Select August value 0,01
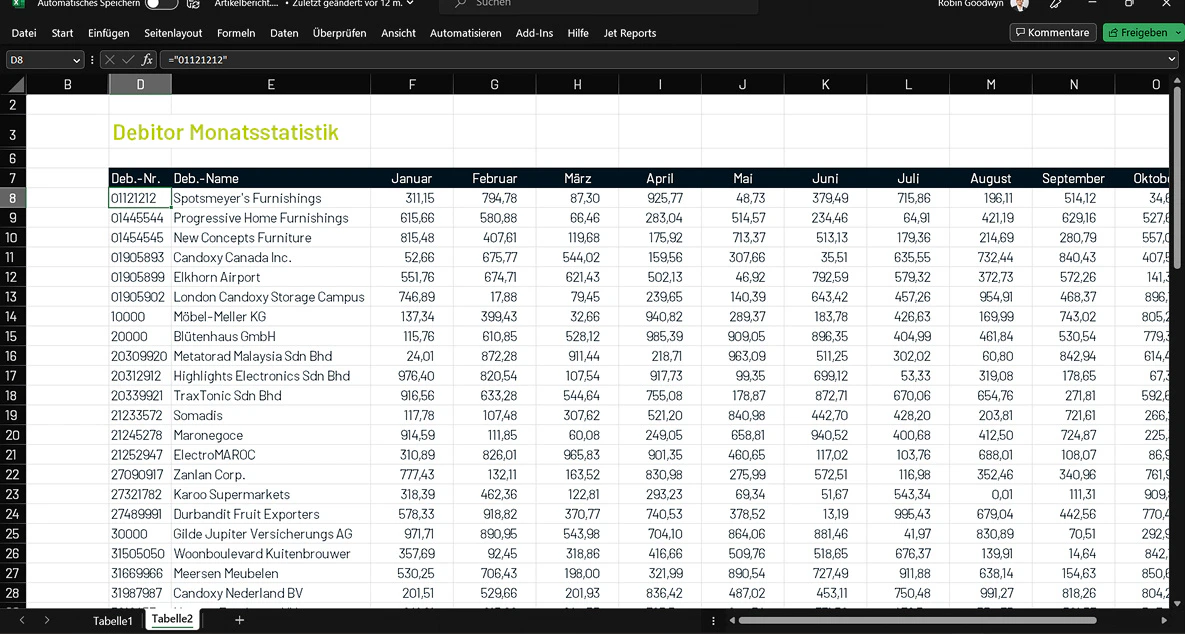This screenshot has height=634, width=1185. [x=991, y=494]
